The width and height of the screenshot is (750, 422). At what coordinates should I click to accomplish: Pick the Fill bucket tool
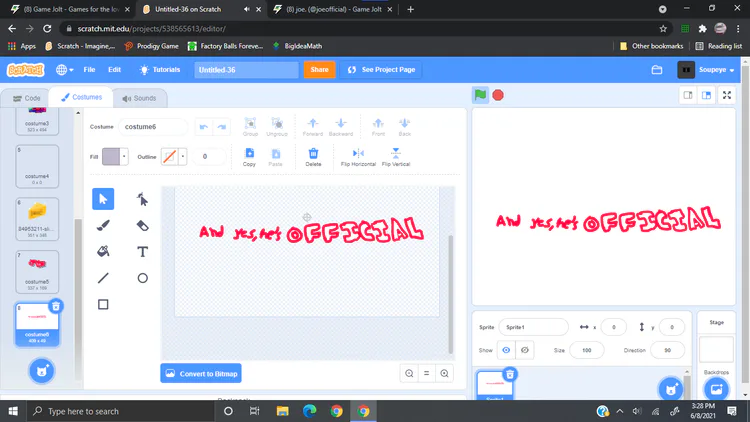(x=103, y=252)
